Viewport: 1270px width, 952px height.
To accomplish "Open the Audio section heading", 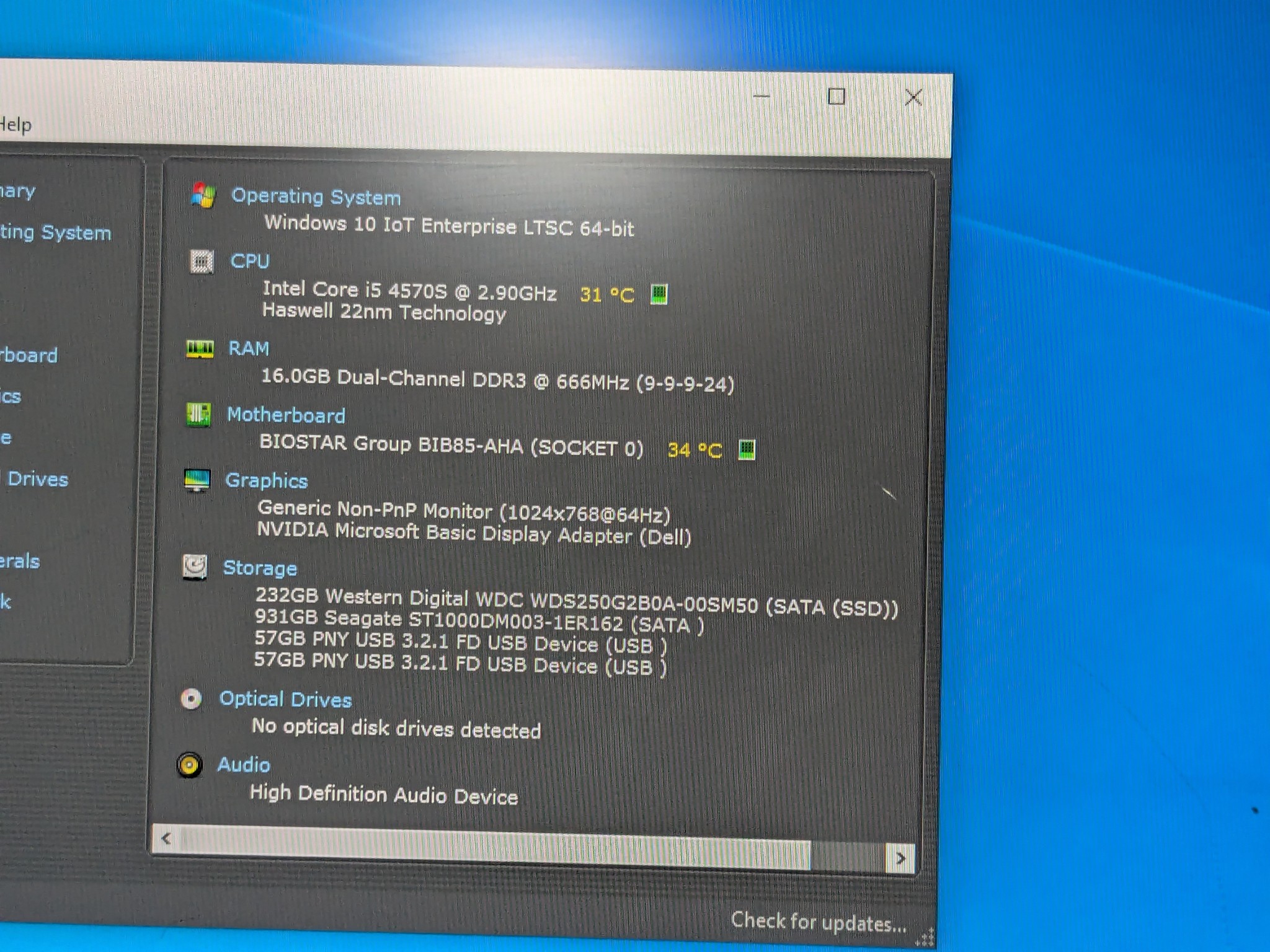I will pyautogui.click(x=244, y=765).
